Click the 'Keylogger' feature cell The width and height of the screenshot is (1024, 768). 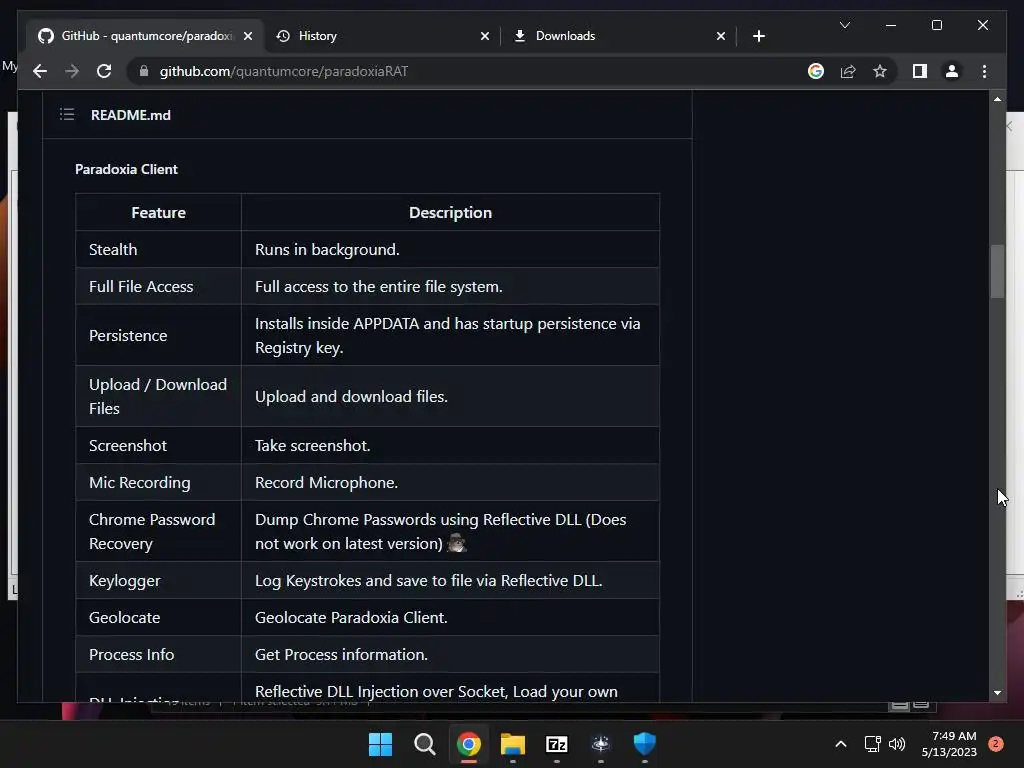pos(158,581)
